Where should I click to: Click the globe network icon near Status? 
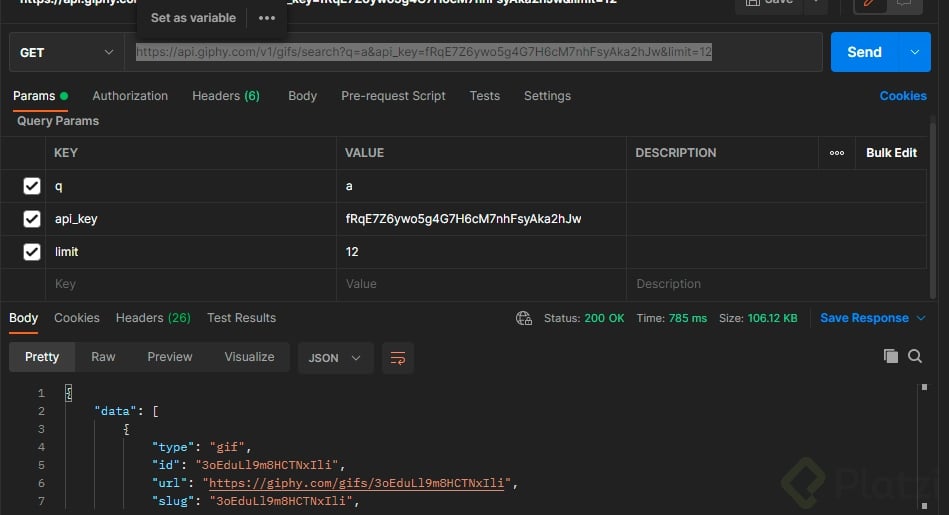point(524,318)
